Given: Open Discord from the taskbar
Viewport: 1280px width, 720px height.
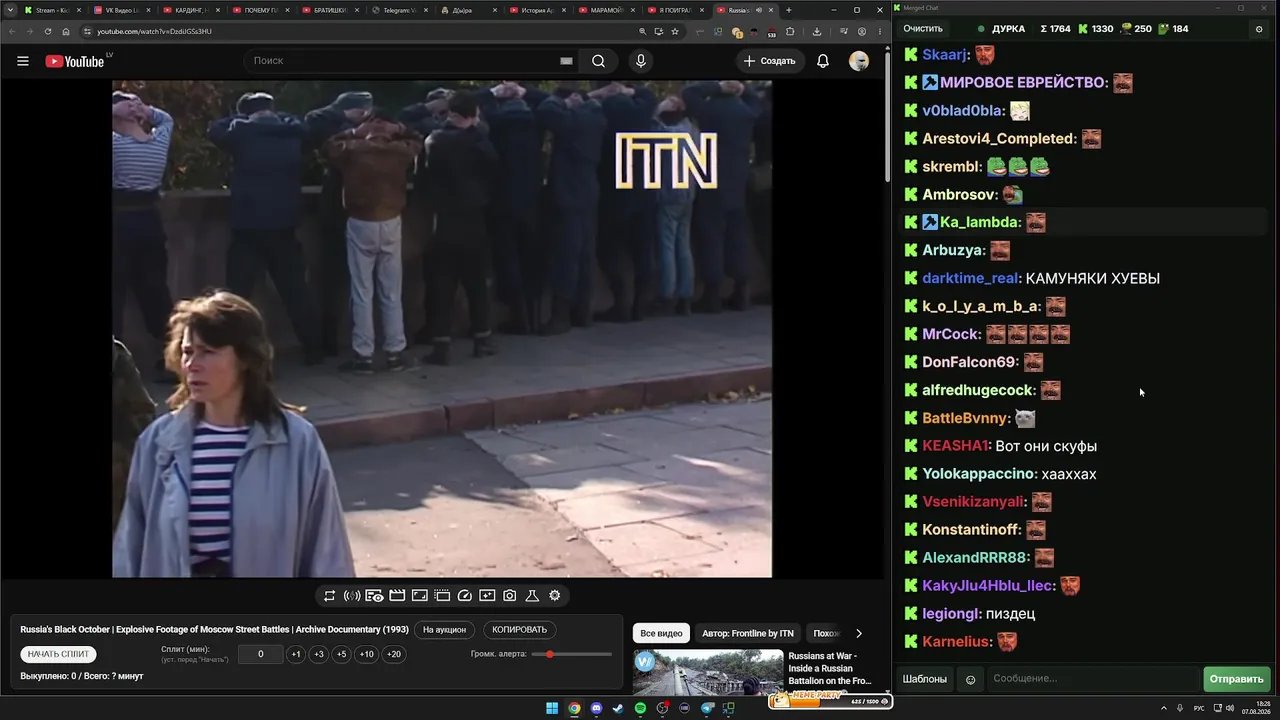Looking at the screenshot, I should pos(596,708).
